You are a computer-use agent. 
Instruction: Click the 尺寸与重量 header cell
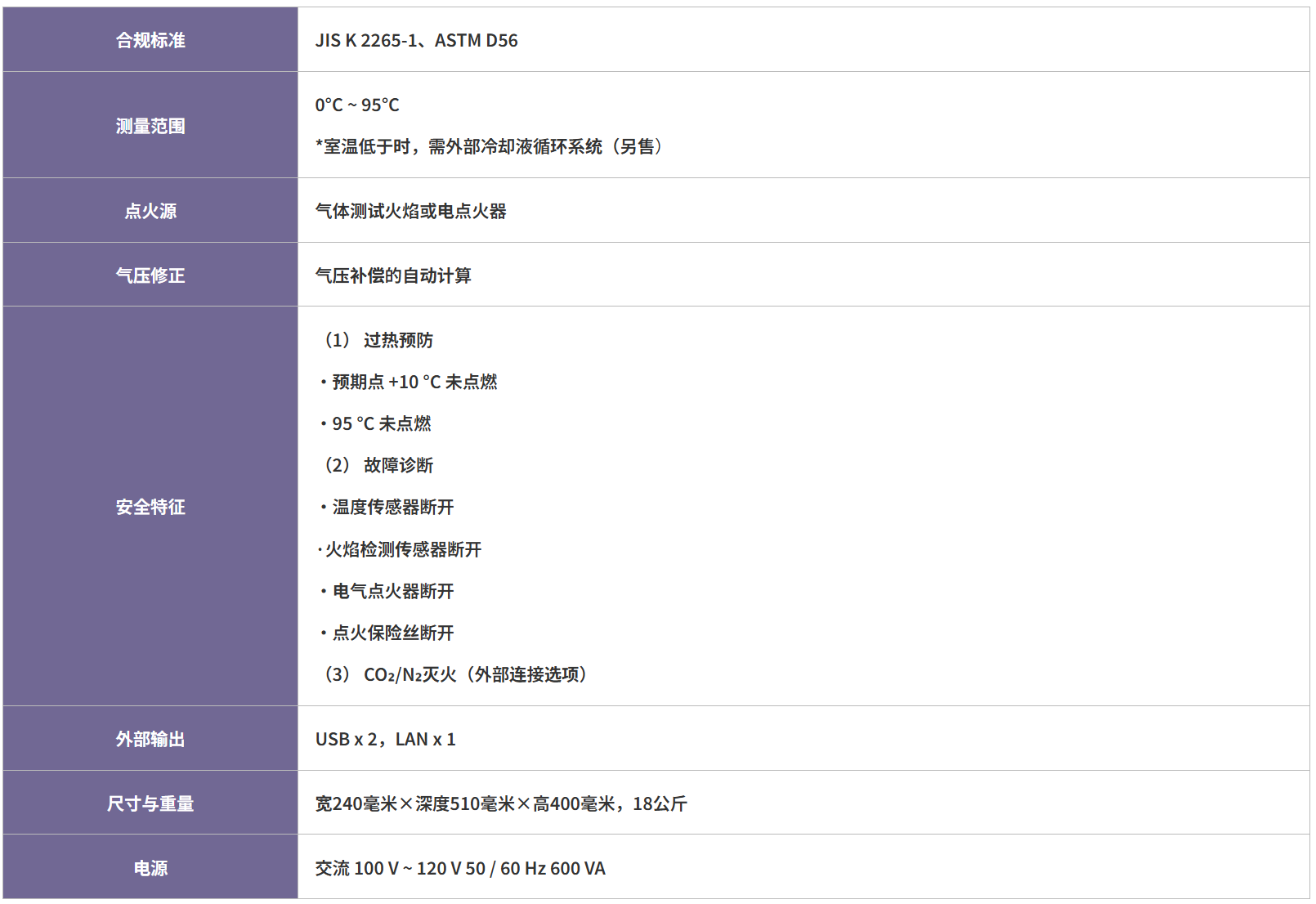pyautogui.click(x=151, y=803)
